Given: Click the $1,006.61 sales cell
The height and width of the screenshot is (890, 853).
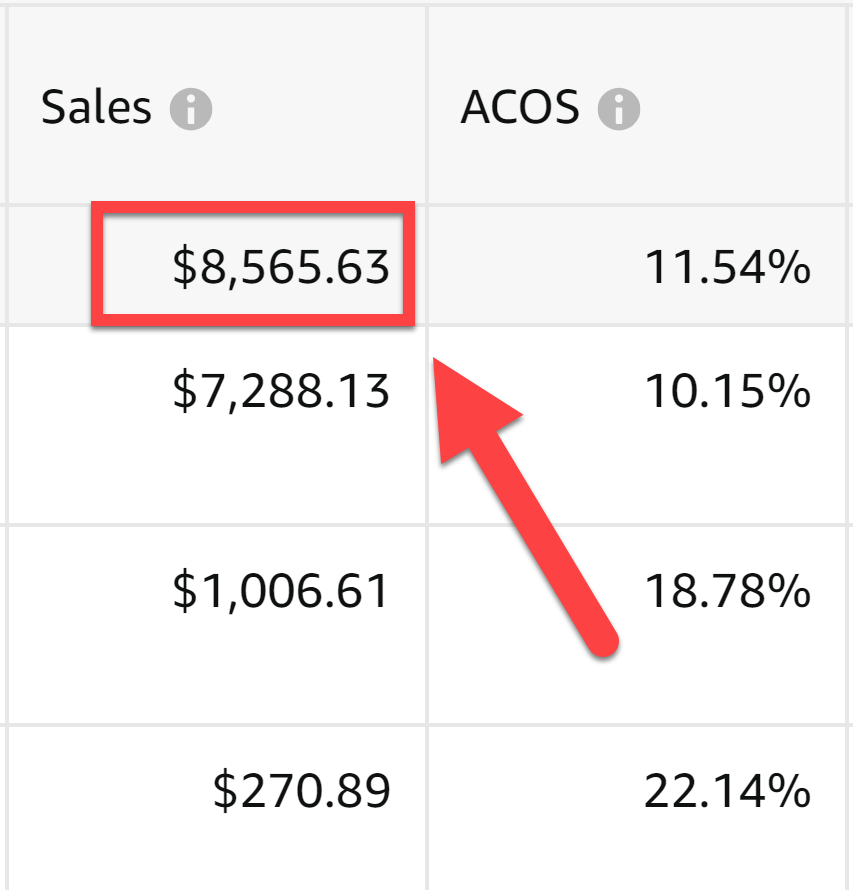Looking at the screenshot, I should pos(281,592).
